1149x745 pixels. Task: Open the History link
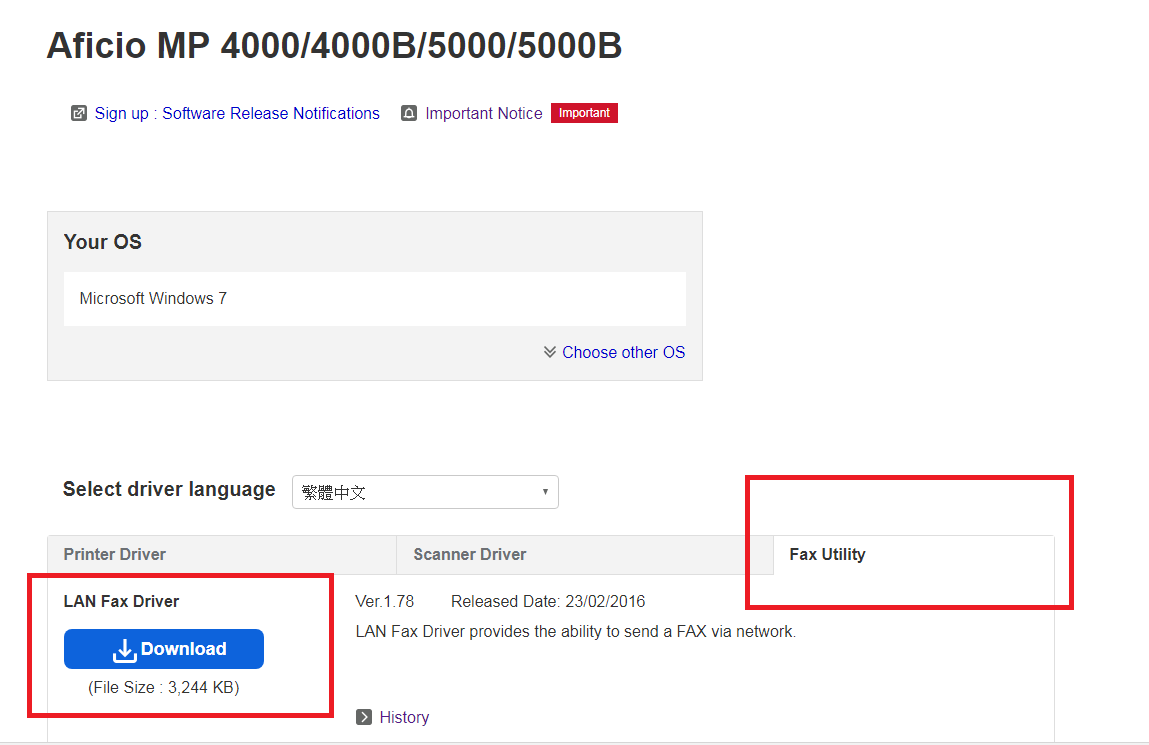[x=404, y=717]
